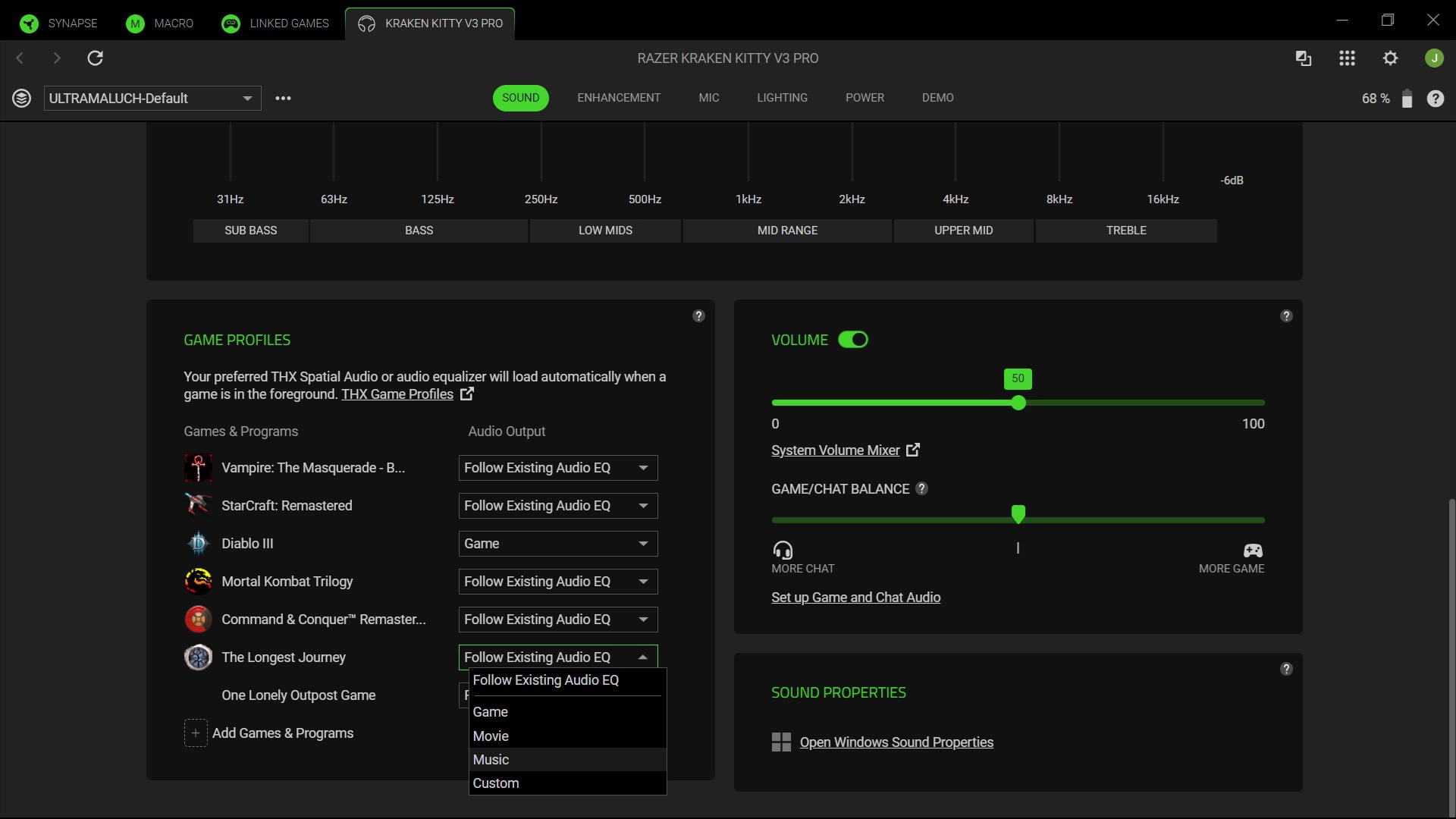Switch to the LIGHTING tab
This screenshot has width=1456, height=819.
tap(782, 98)
